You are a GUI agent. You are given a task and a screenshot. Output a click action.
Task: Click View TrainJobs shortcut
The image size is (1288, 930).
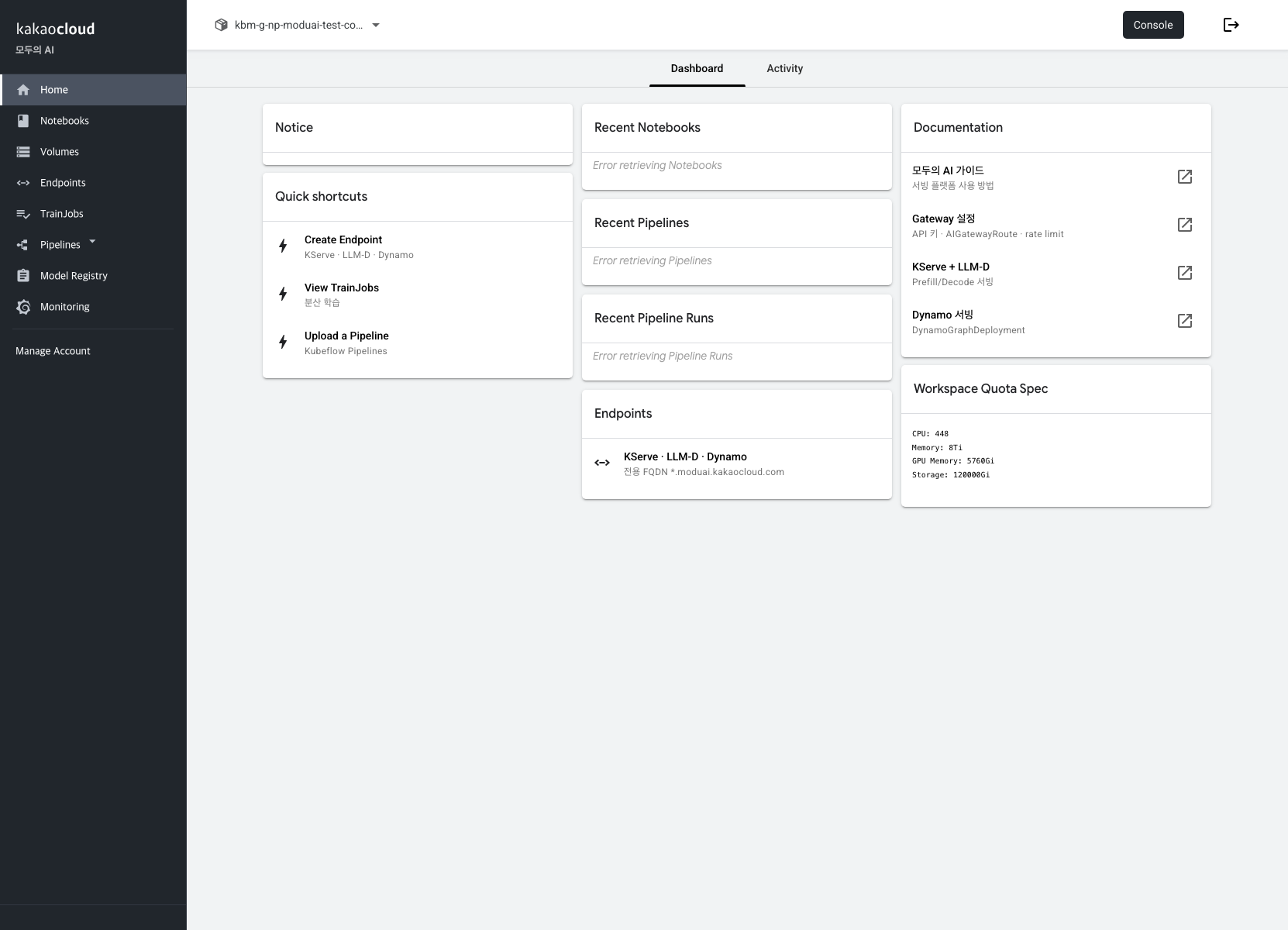[x=418, y=294]
